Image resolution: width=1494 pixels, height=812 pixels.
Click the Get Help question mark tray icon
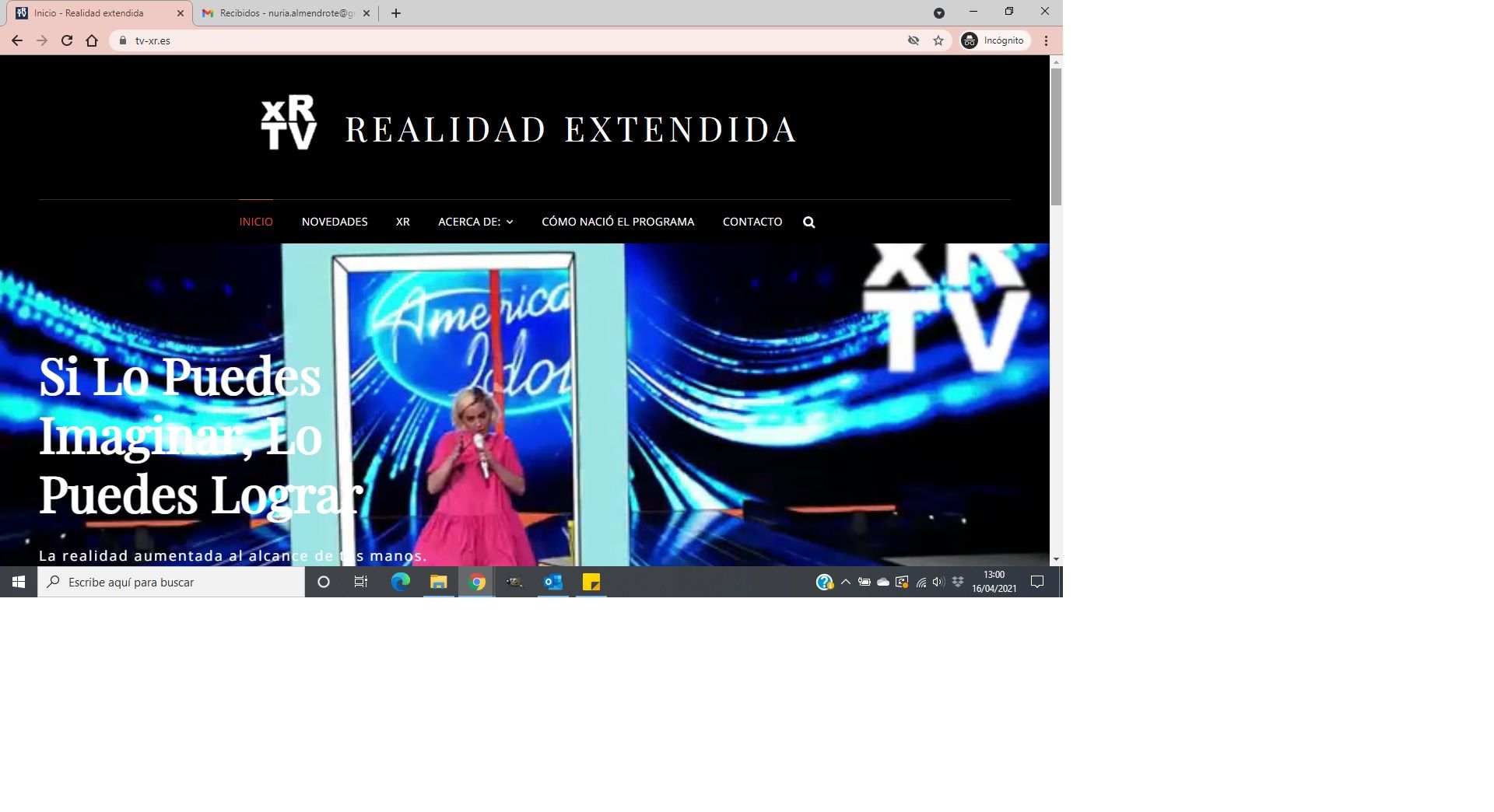[824, 582]
